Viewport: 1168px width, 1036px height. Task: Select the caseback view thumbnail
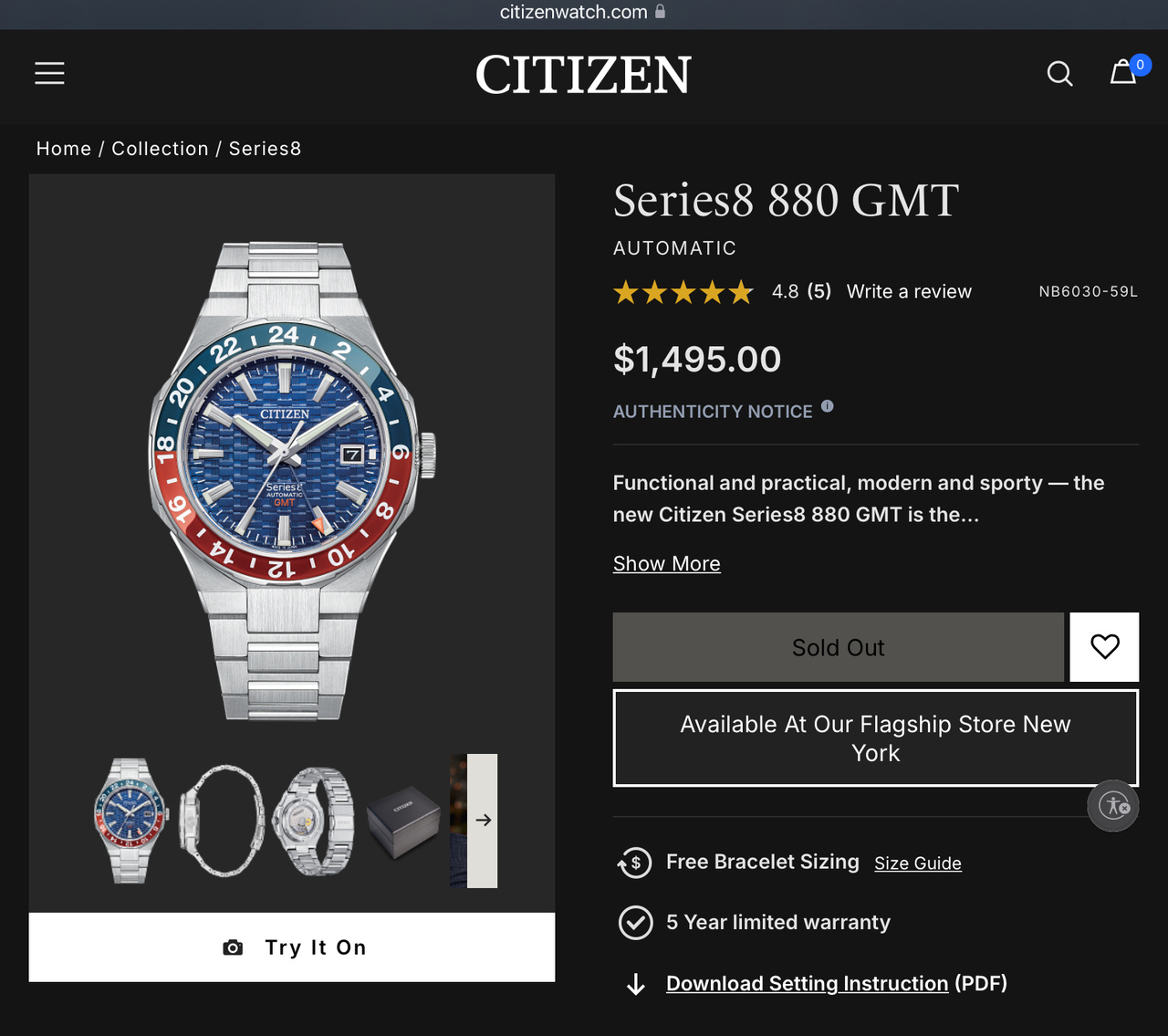click(x=314, y=821)
